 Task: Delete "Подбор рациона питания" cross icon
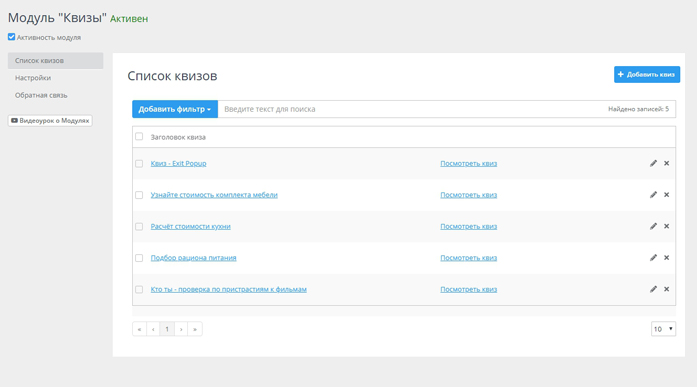666,258
